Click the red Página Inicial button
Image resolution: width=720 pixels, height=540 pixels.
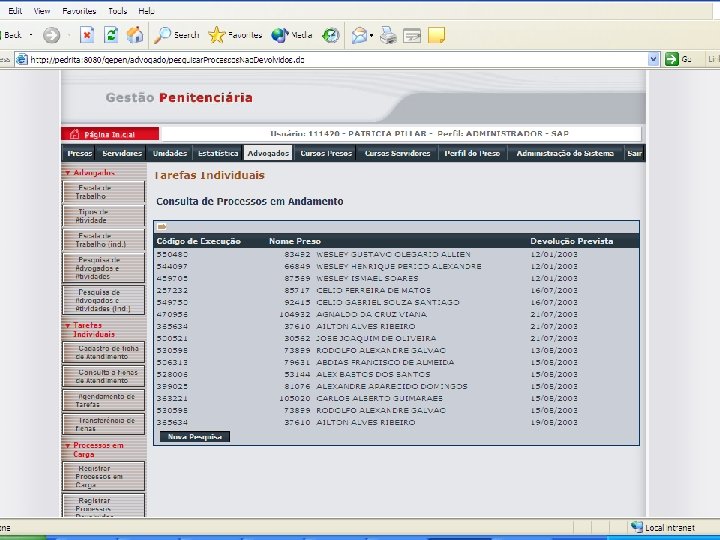[110, 134]
